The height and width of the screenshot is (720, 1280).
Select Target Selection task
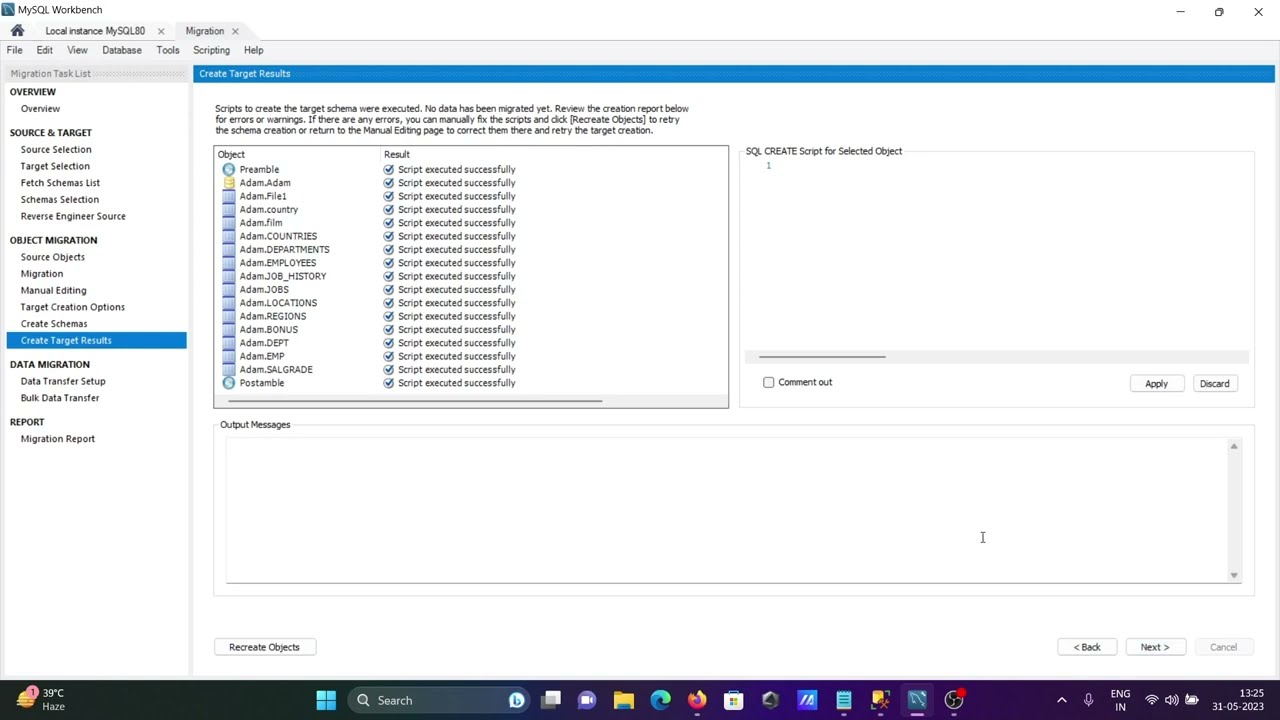(x=55, y=166)
